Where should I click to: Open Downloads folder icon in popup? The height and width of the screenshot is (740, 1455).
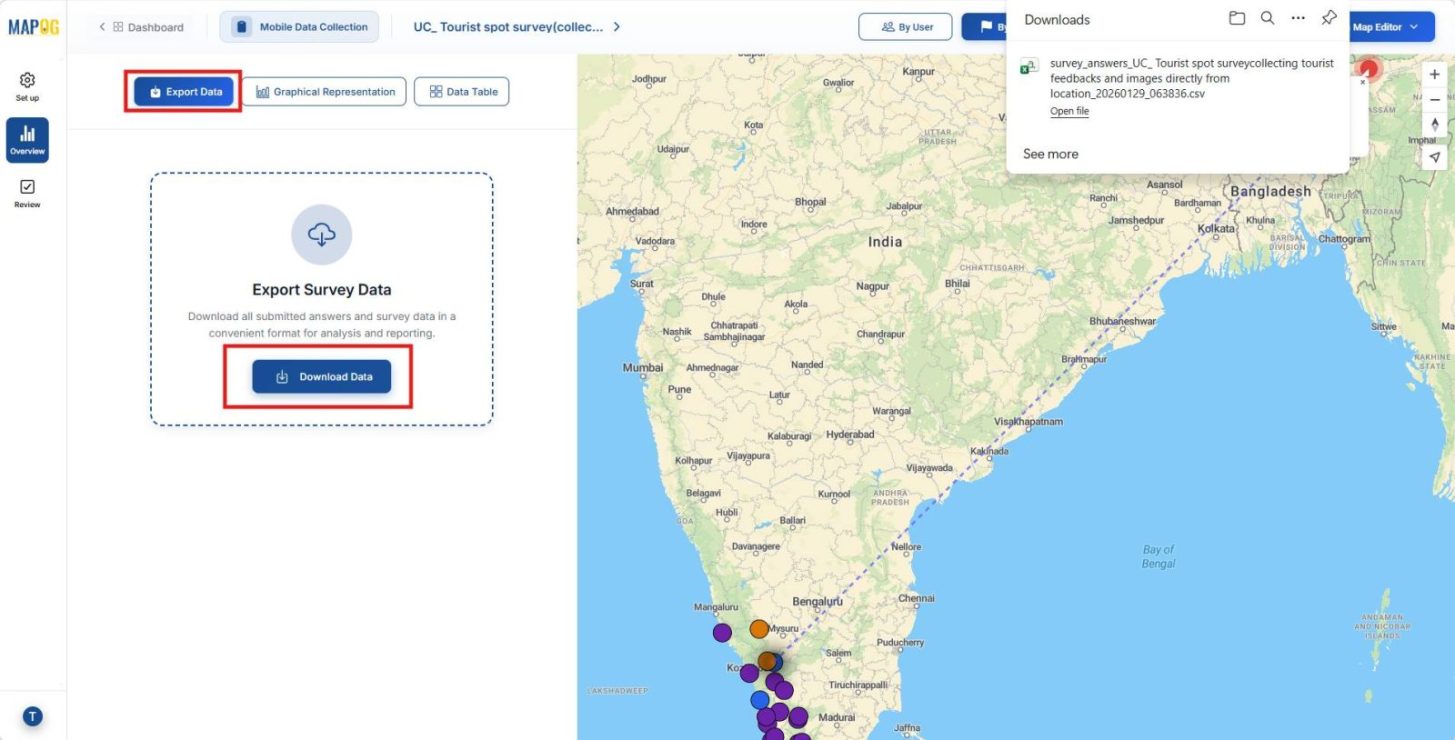[x=1237, y=18]
